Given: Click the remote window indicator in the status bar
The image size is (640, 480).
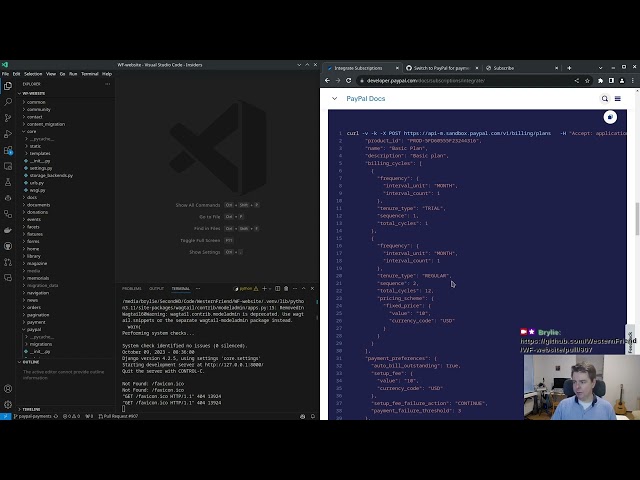Looking at the screenshot, I should pos(5,416).
